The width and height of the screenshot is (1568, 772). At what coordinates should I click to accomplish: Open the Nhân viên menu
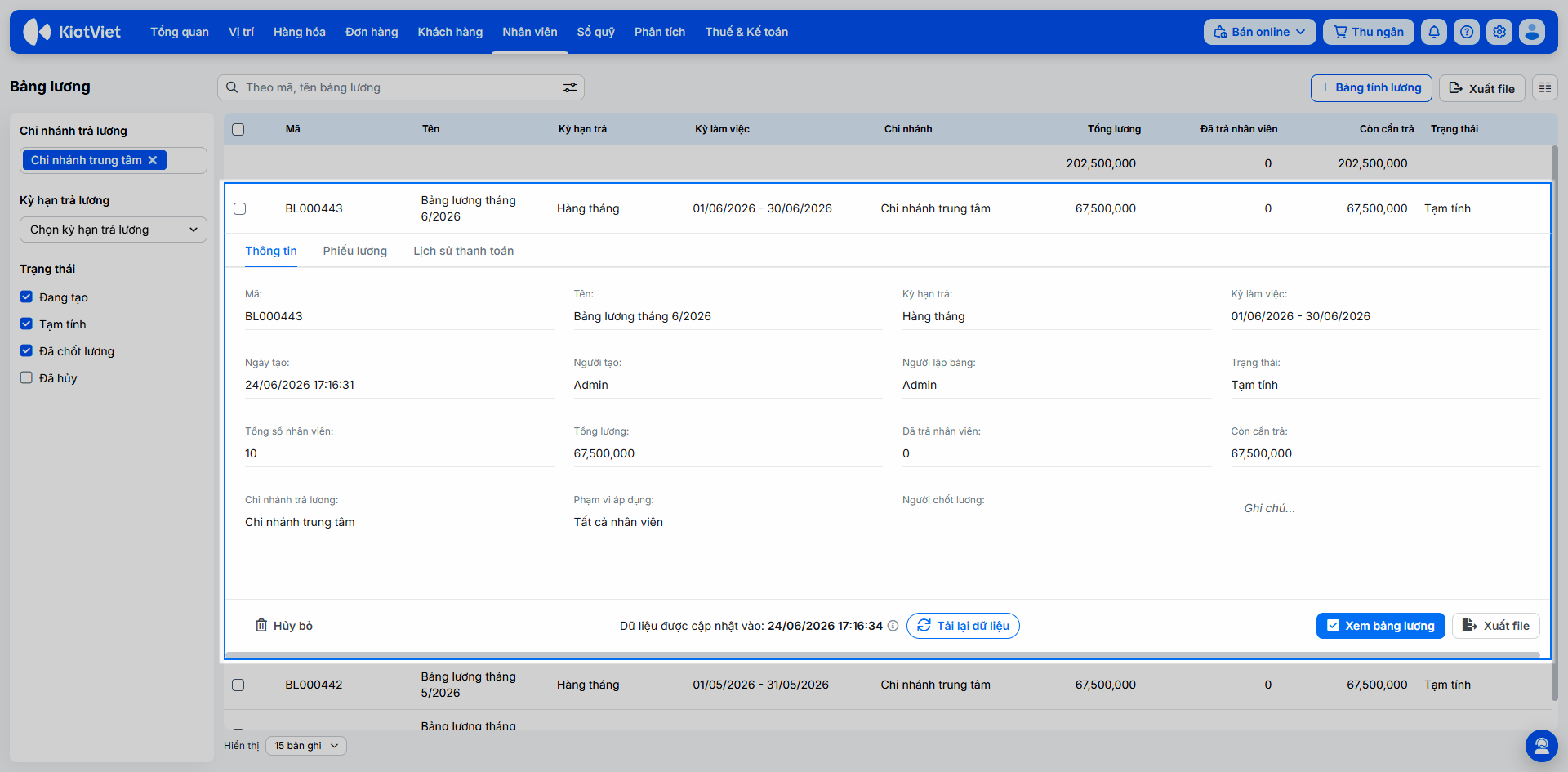pos(530,32)
